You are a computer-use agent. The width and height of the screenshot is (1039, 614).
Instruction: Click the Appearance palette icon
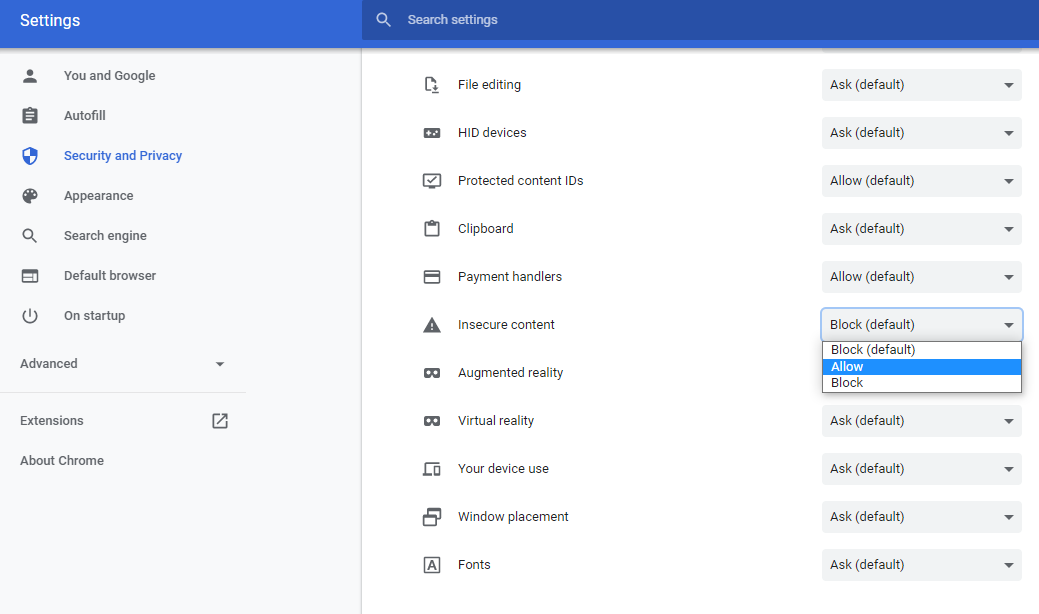point(30,195)
